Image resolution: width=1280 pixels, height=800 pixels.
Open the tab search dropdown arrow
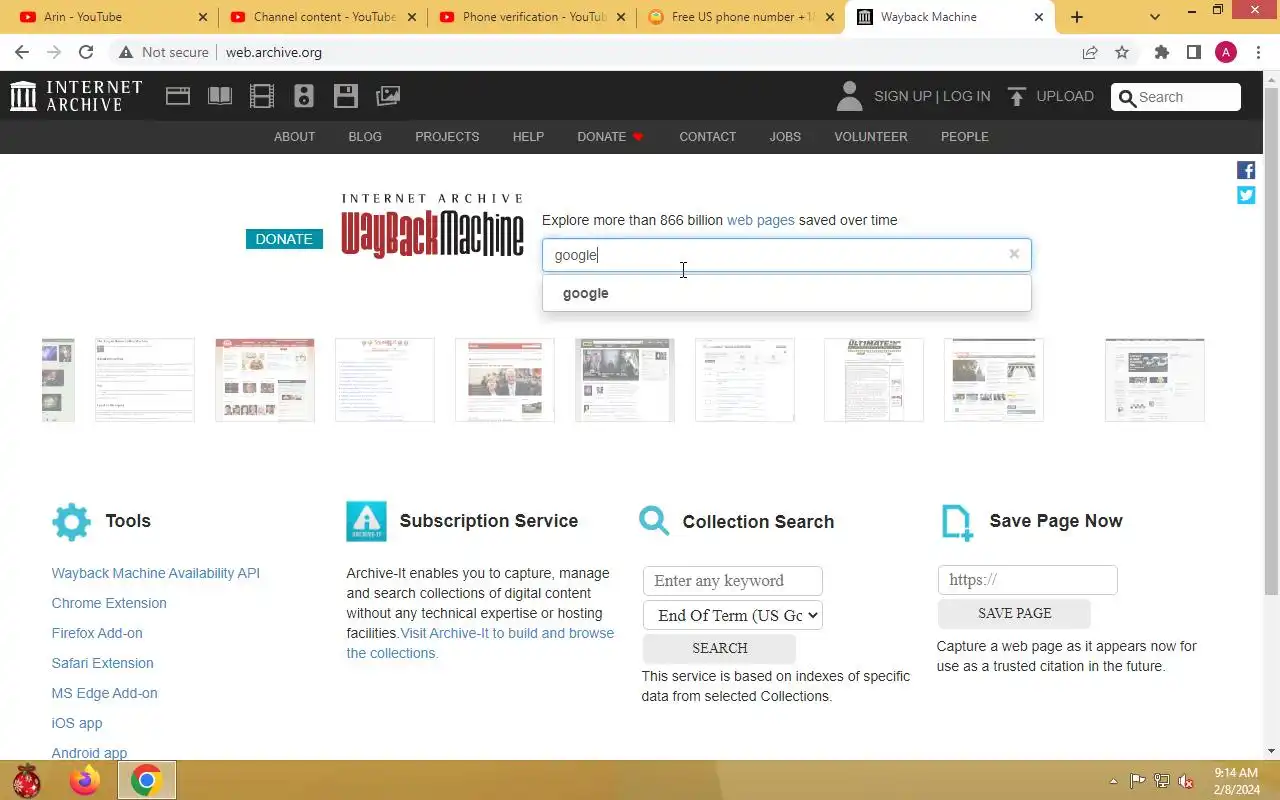[x=1155, y=17]
